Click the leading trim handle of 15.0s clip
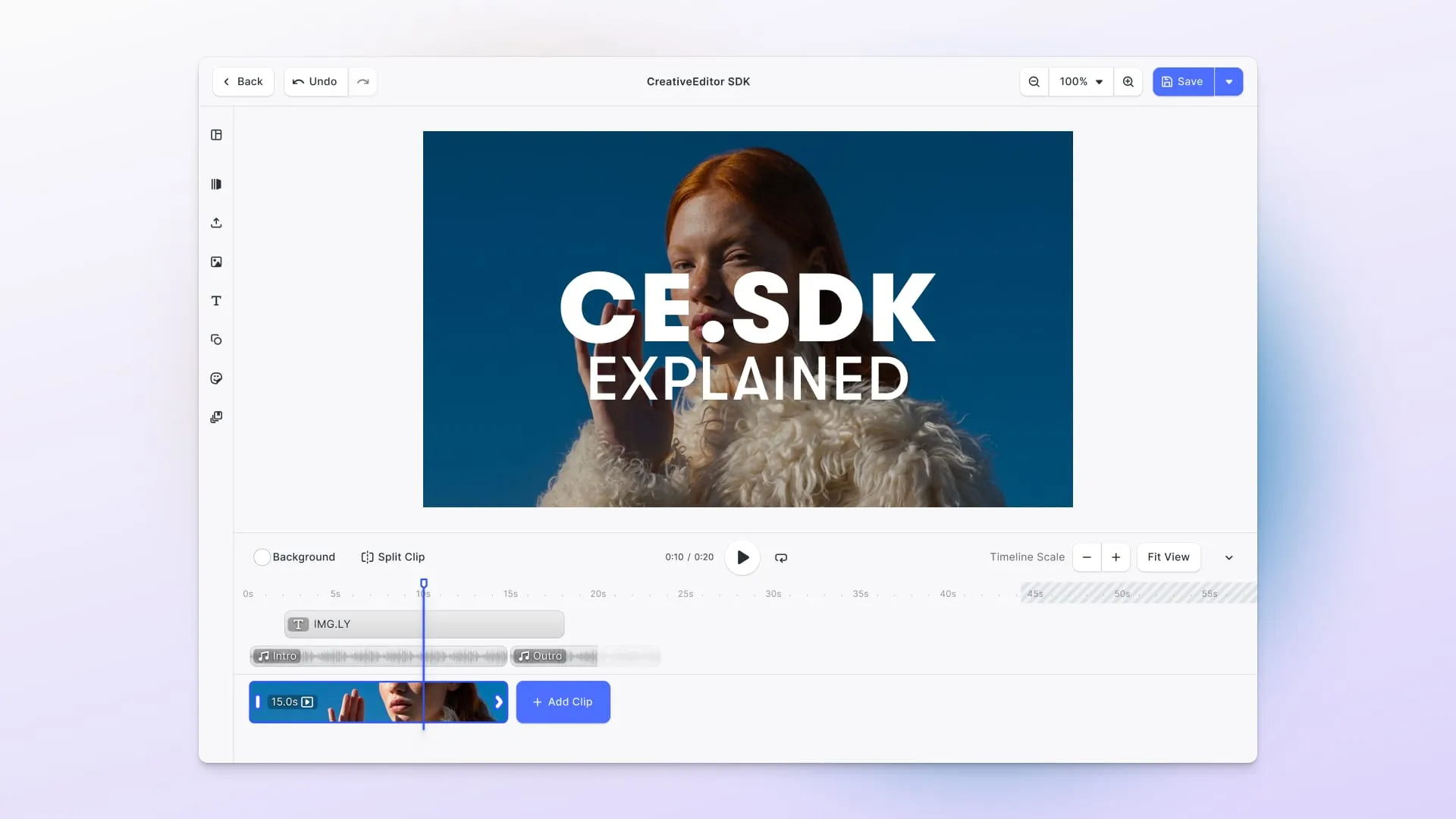The width and height of the screenshot is (1456, 819). pos(258,702)
